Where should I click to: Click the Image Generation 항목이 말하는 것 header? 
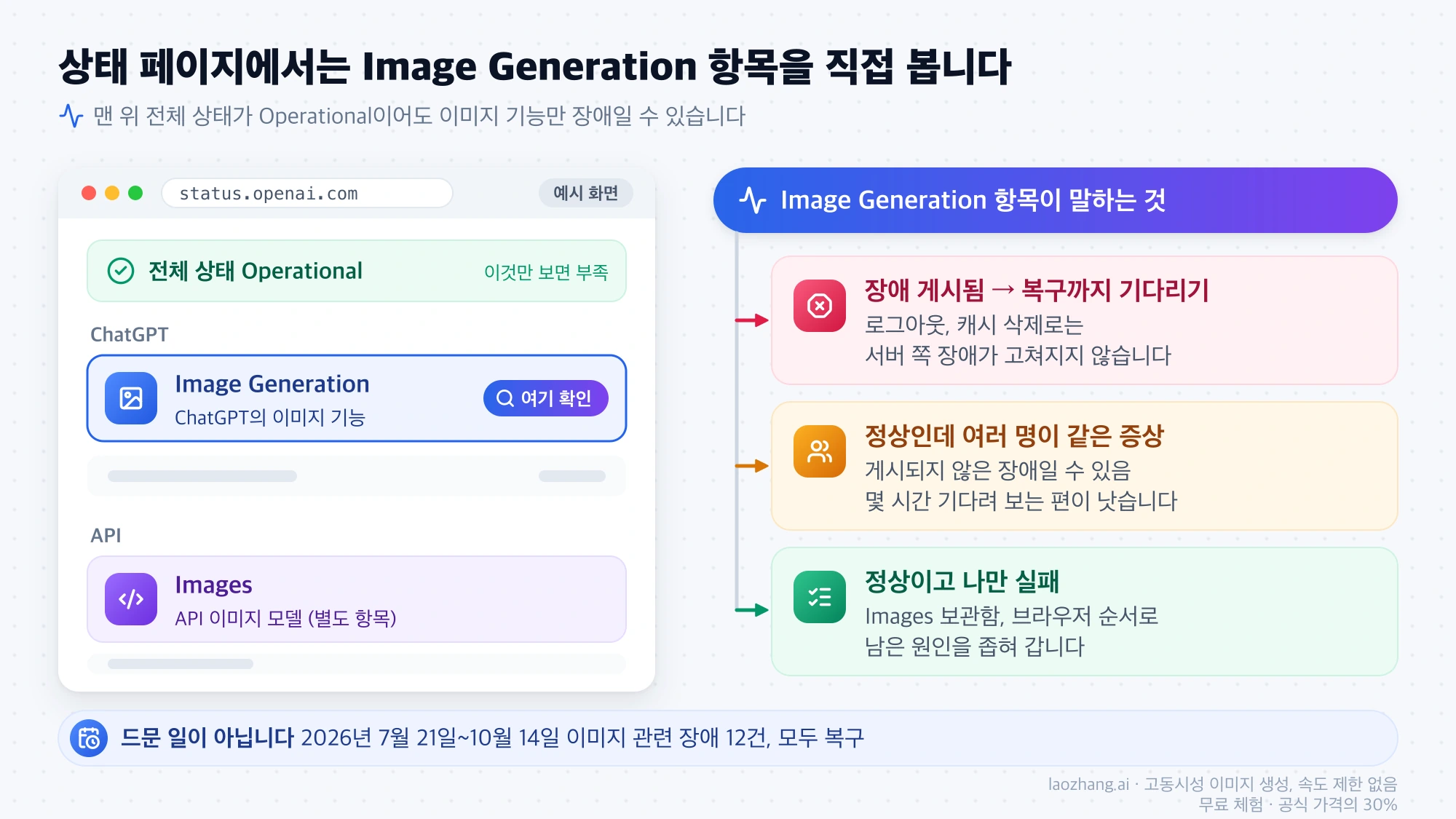pyautogui.click(x=1056, y=200)
